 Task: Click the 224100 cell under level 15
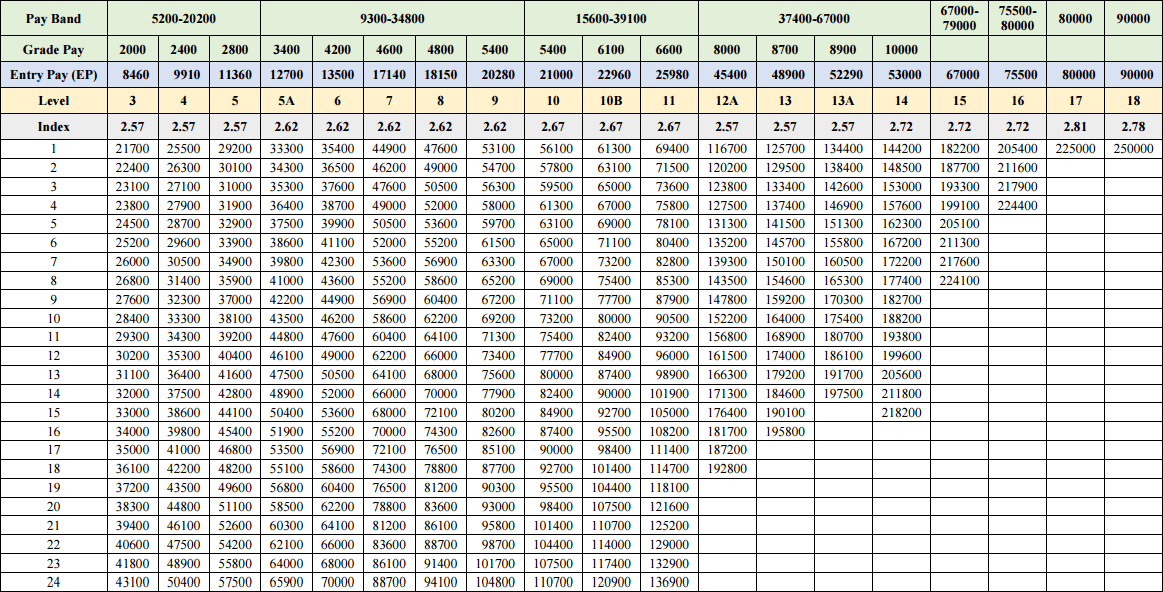(959, 280)
